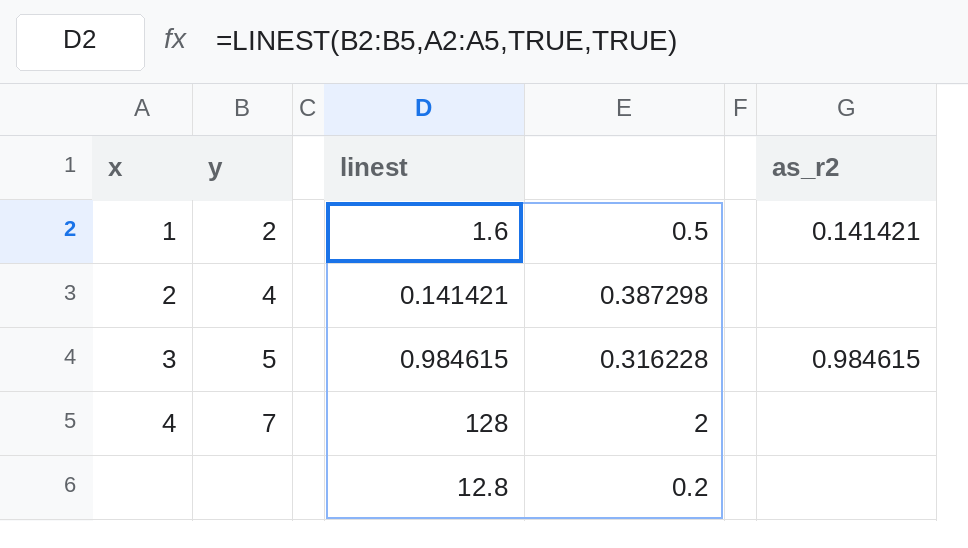
Task: Click cell D5 showing 128
Action: point(424,424)
